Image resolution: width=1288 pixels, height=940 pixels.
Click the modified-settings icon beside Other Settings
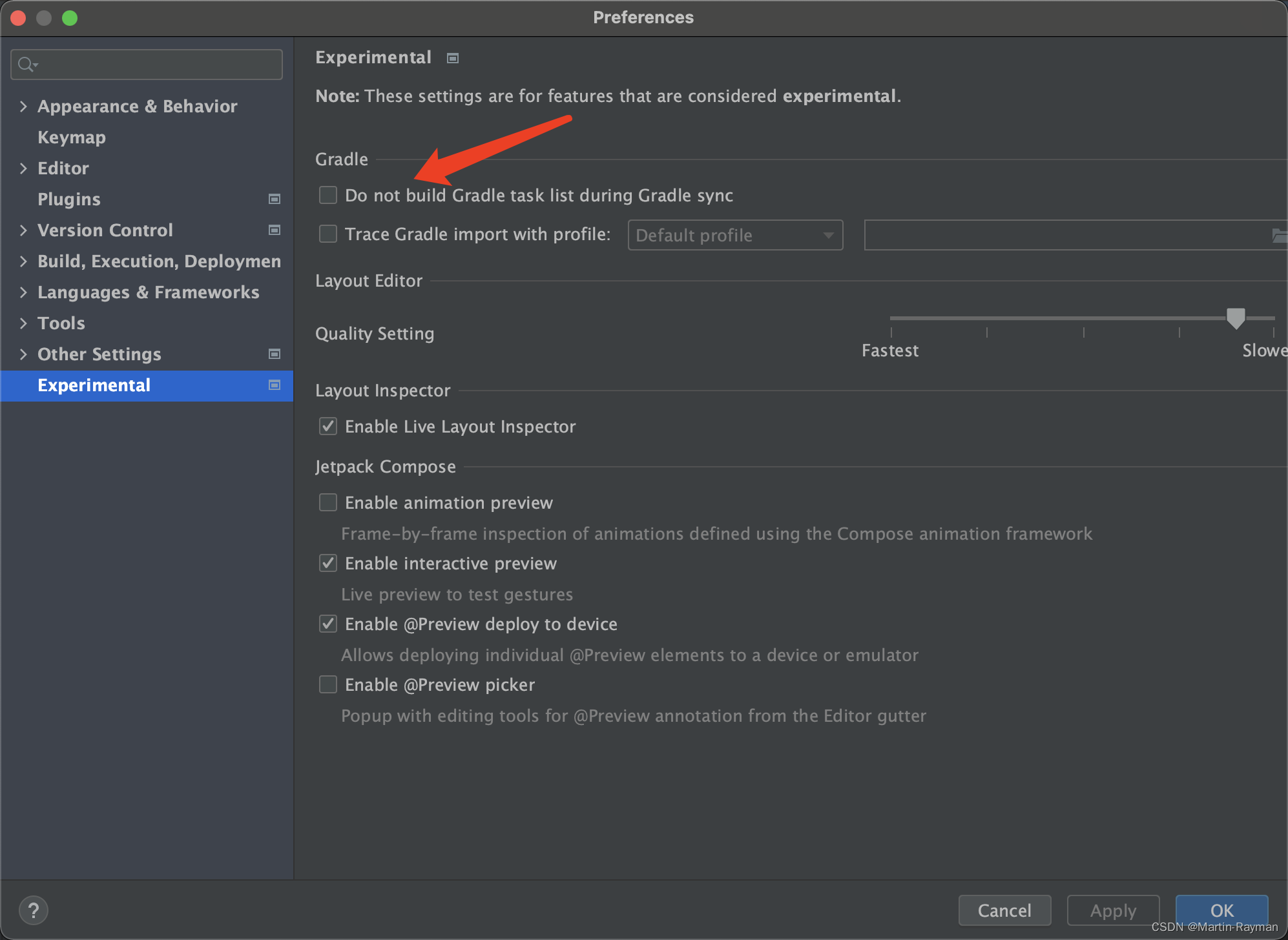click(274, 354)
